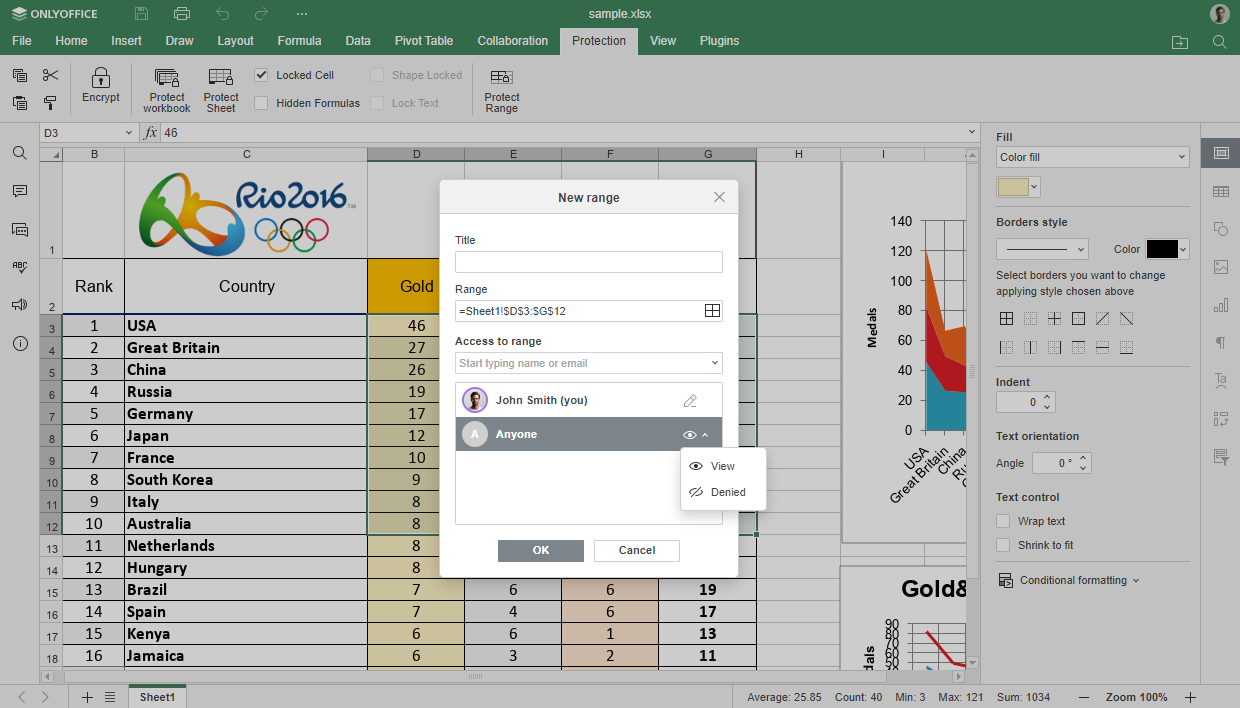Image resolution: width=1240 pixels, height=708 pixels.
Task: Click the select range grid icon in the dialog
Action: click(x=712, y=310)
